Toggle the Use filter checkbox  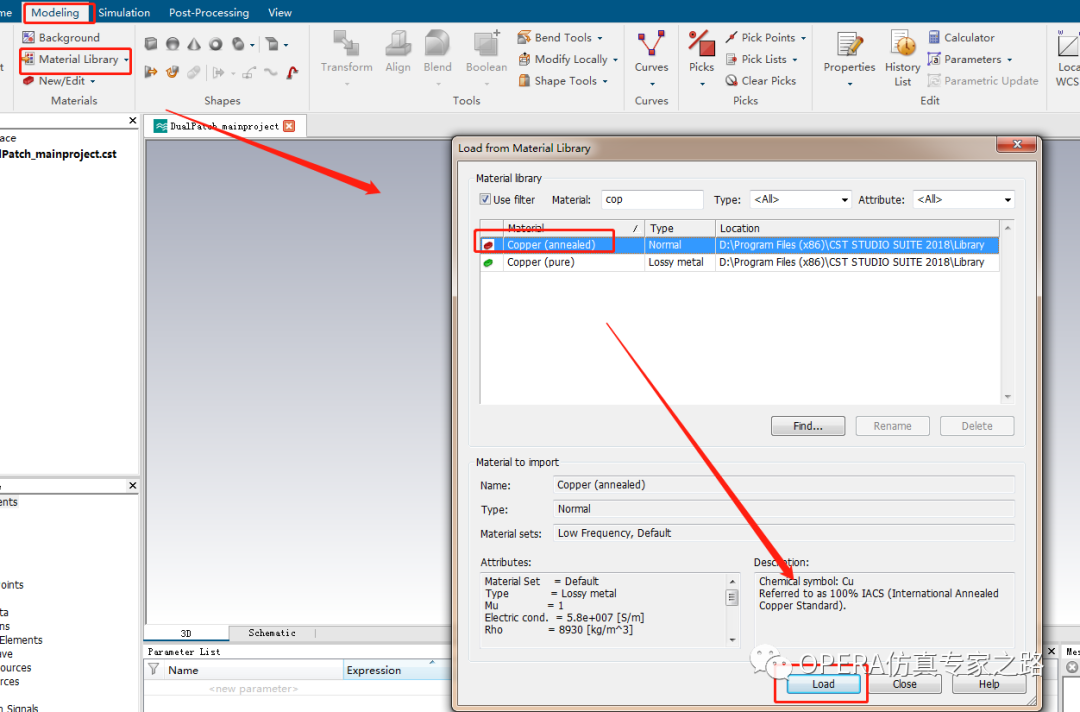pos(485,199)
